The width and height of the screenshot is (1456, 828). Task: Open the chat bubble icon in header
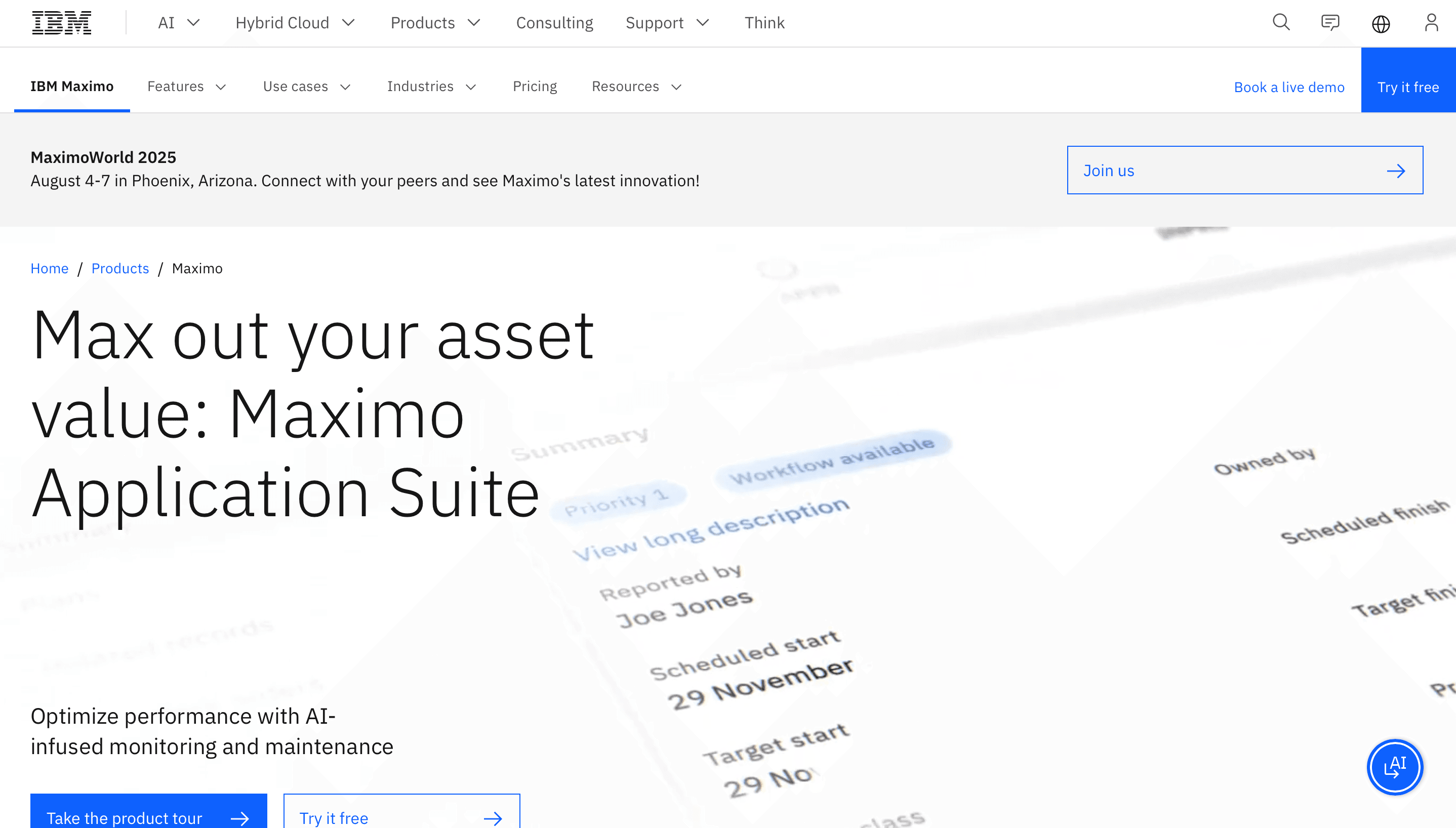1330,23
